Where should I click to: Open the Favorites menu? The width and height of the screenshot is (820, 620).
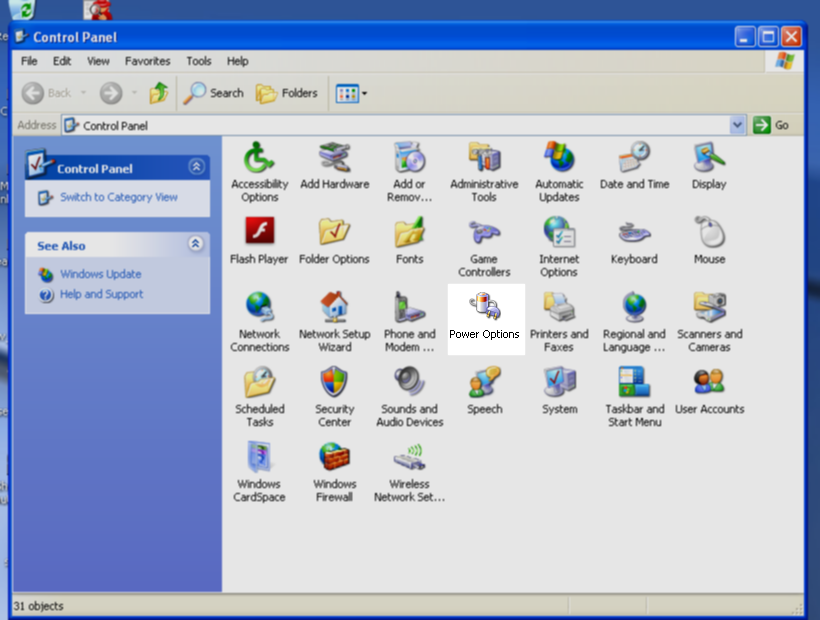[x=147, y=61]
